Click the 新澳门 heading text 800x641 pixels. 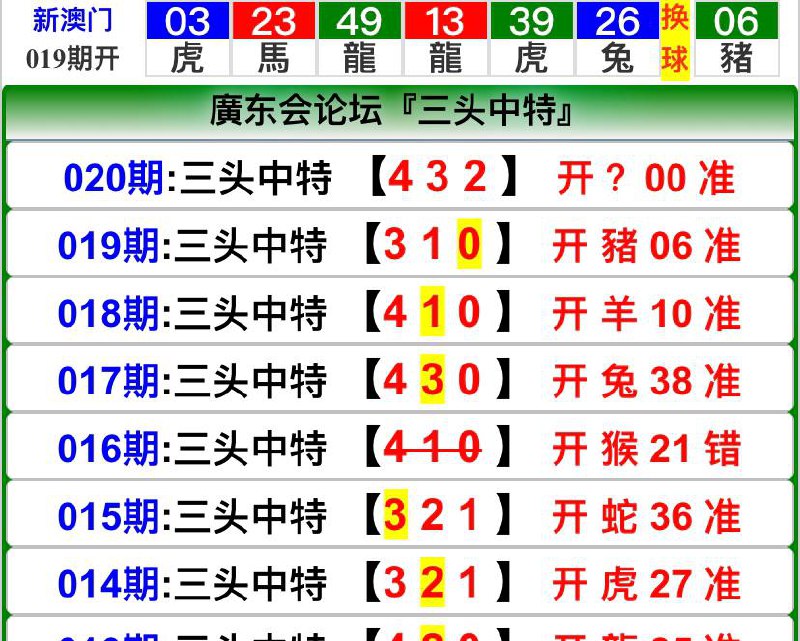click(x=72, y=19)
